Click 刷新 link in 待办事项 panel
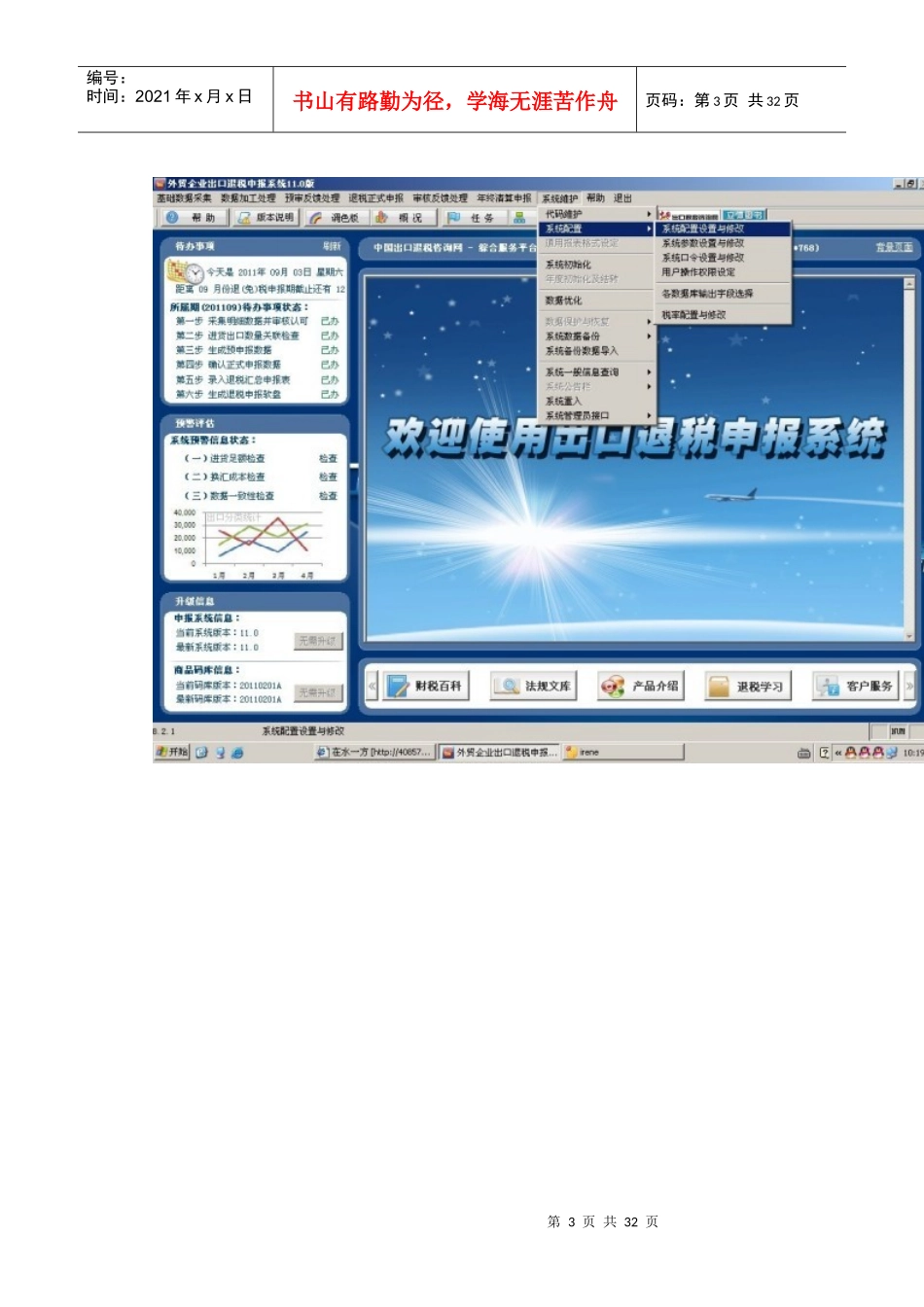924x1307 pixels. pos(332,247)
